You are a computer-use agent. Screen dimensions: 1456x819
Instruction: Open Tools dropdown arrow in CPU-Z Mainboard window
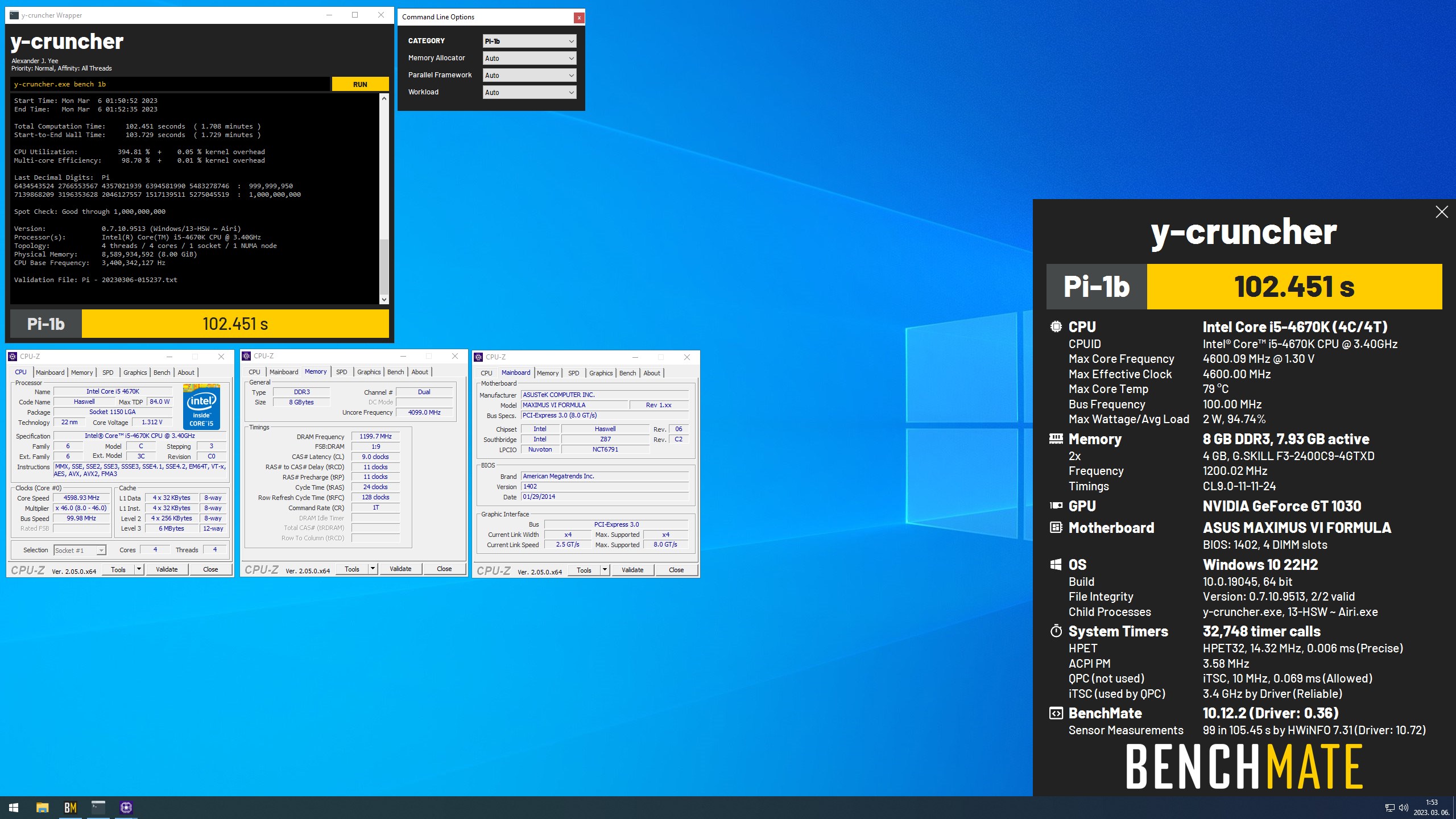pyautogui.click(x=605, y=570)
